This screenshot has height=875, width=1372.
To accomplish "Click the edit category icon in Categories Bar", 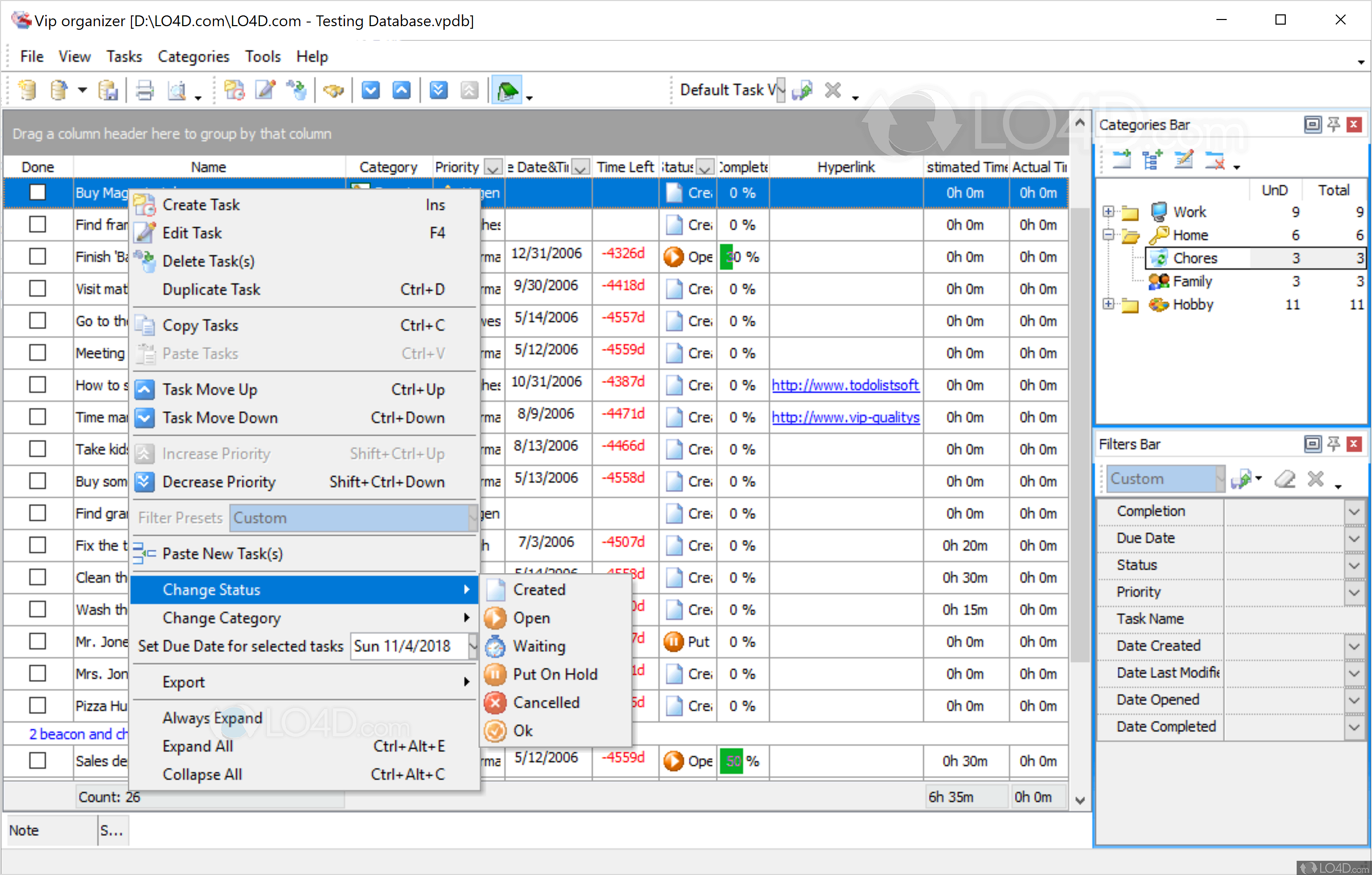I will [1184, 160].
